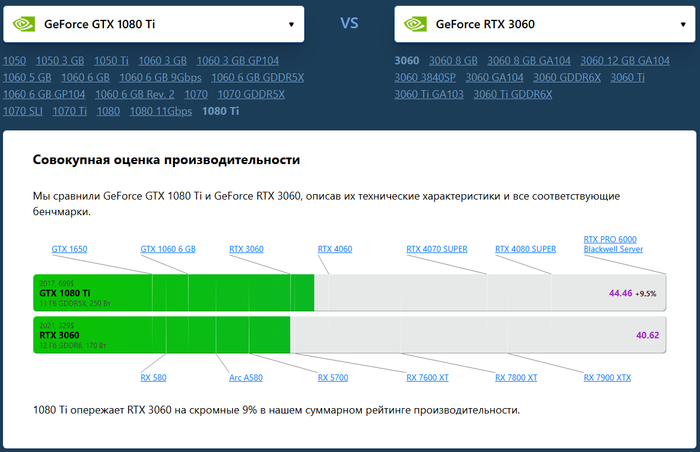Select the RX 5700 chart label

click(x=333, y=378)
